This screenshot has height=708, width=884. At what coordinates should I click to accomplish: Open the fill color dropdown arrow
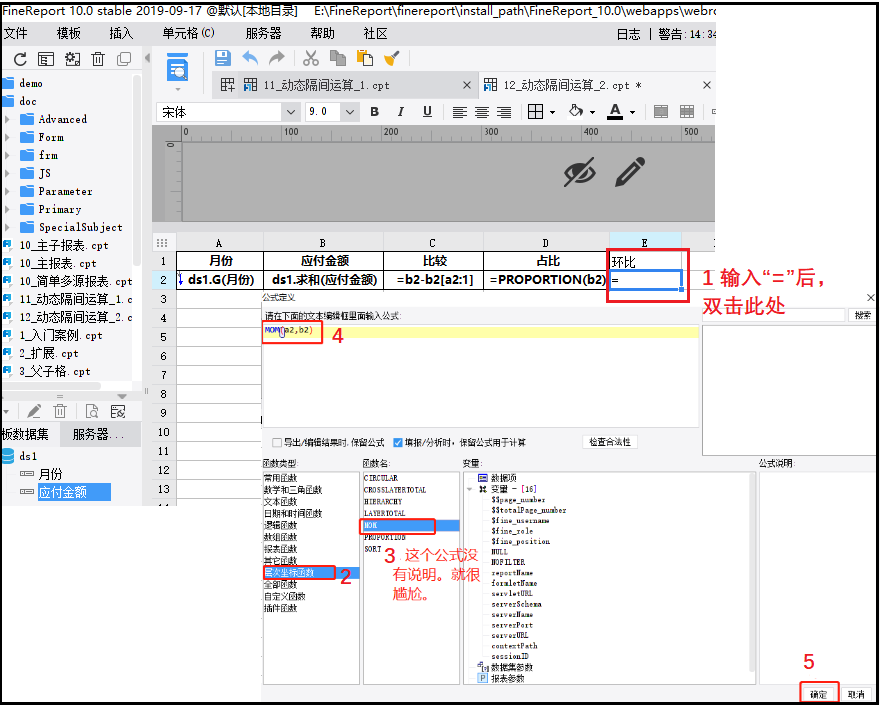[592, 112]
